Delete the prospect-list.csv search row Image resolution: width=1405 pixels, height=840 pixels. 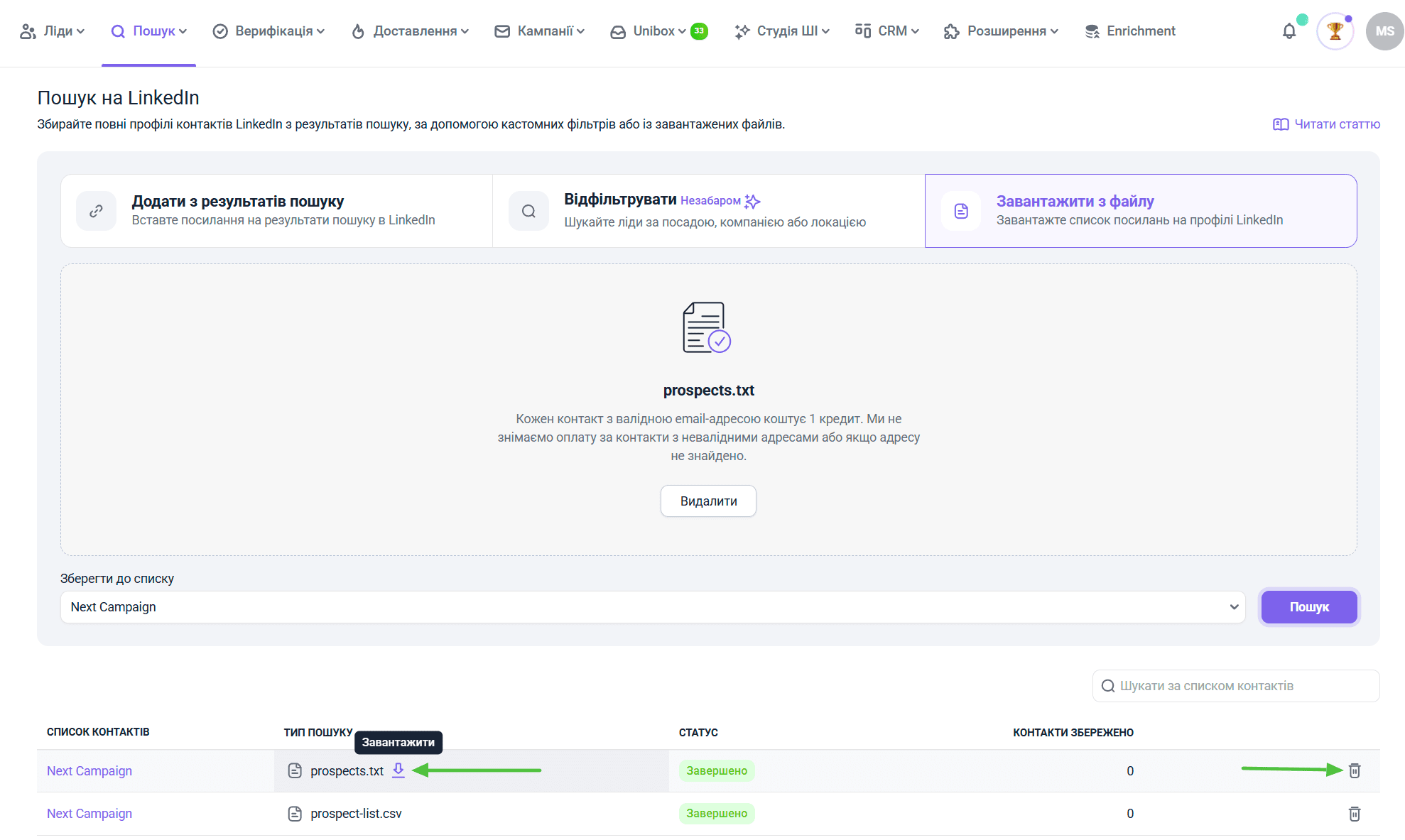click(1355, 814)
